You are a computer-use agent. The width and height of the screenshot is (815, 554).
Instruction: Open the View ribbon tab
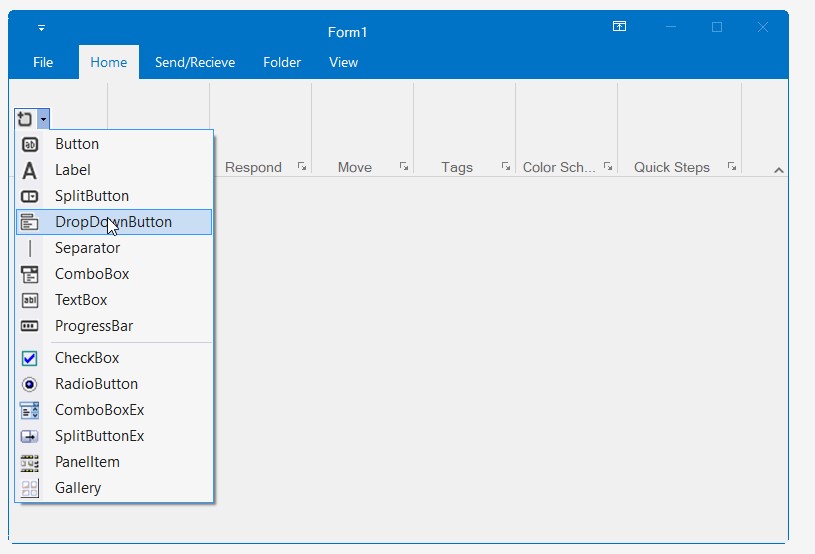344,62
